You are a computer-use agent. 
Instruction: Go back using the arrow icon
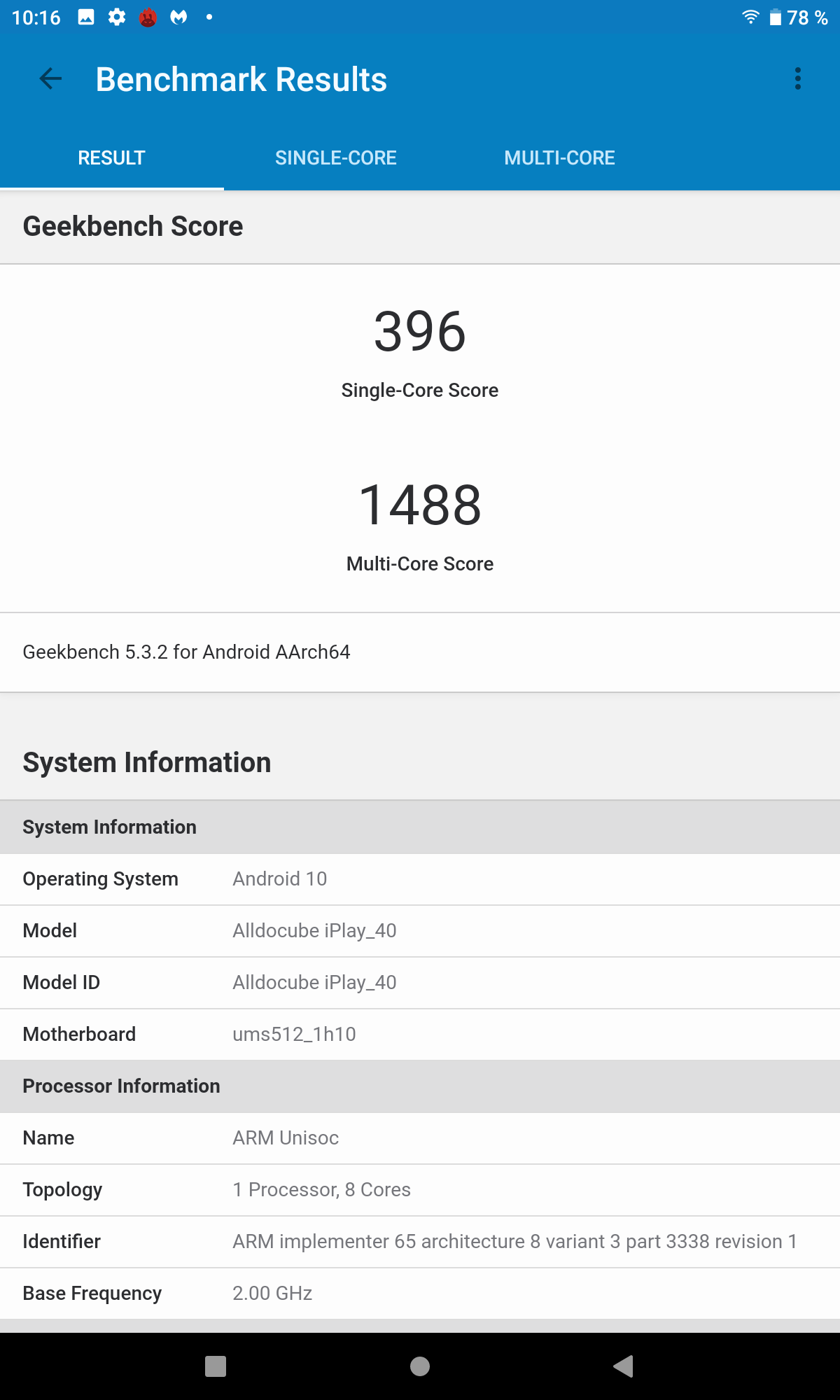coord(50,79)
